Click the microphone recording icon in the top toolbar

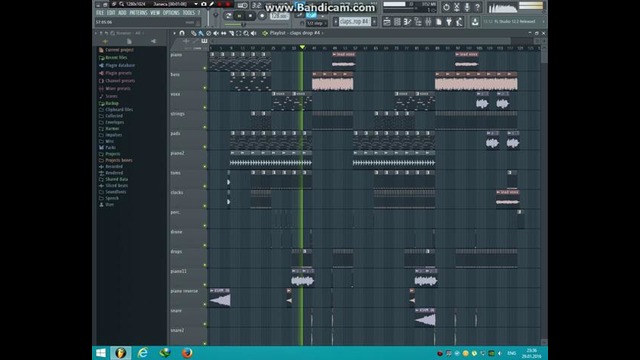pos(468,7)
